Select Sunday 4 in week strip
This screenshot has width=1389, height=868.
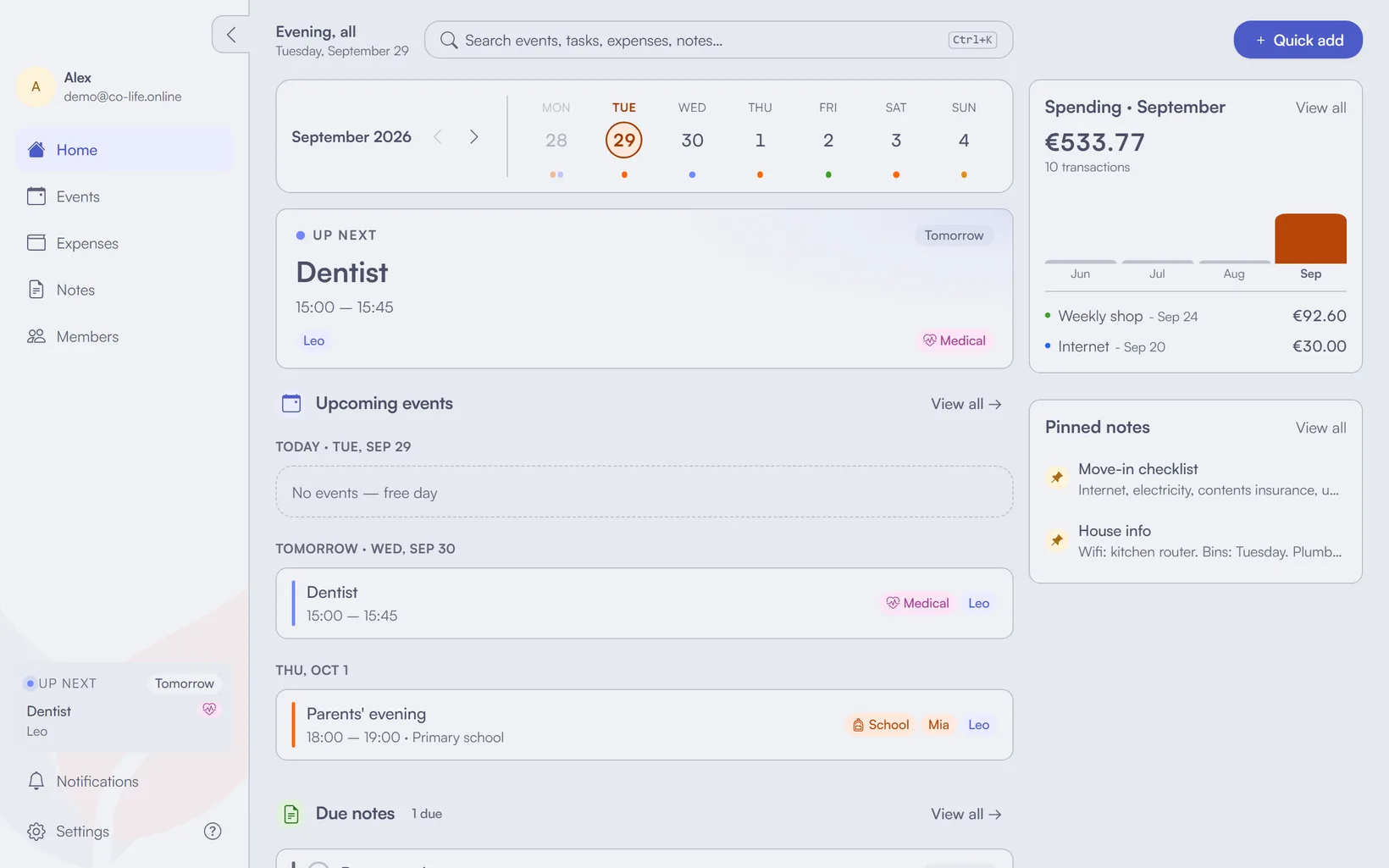(x=964, y=140)
